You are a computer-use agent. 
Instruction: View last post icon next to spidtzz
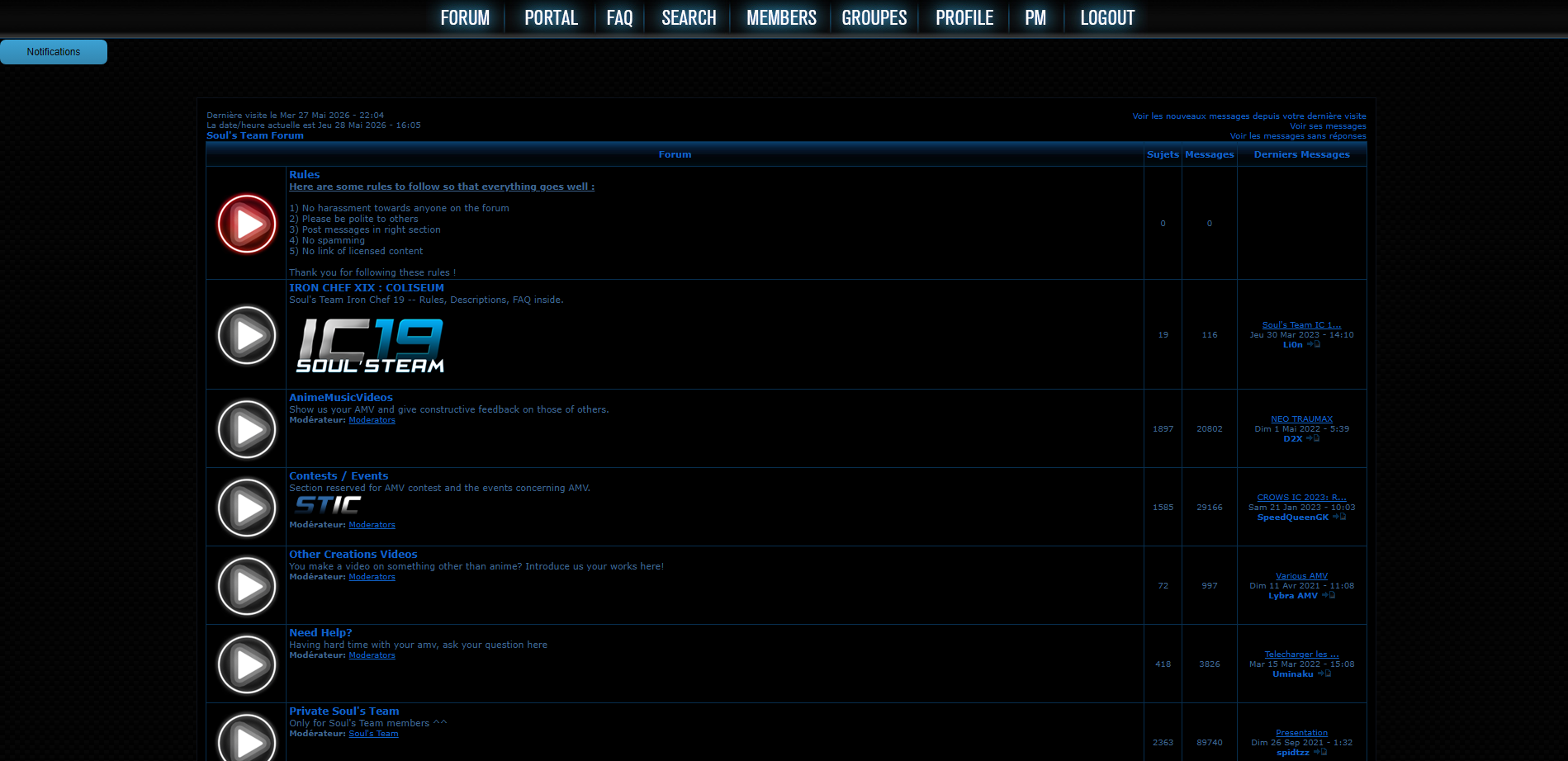1319,752
